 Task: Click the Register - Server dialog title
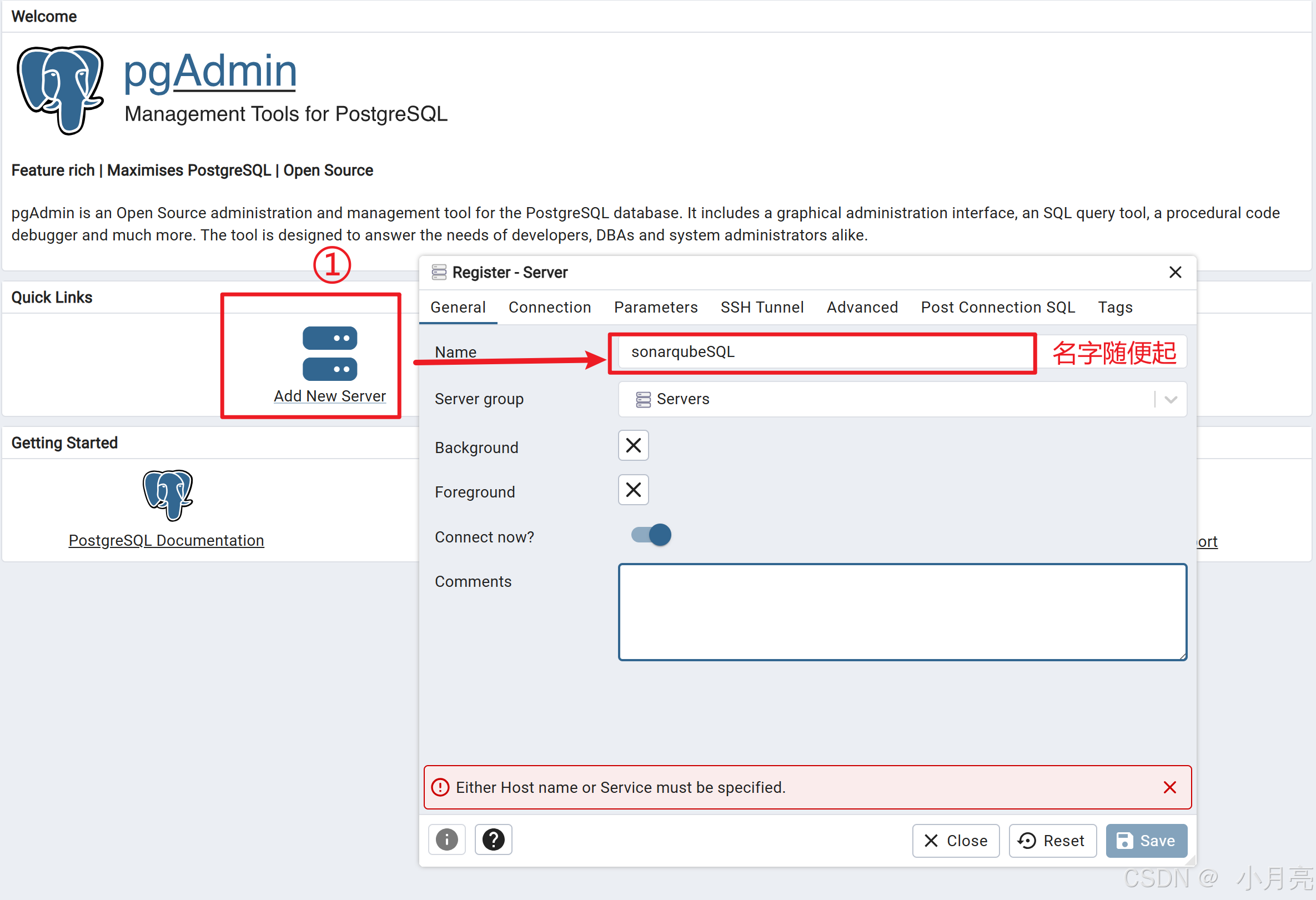(510, 272)
